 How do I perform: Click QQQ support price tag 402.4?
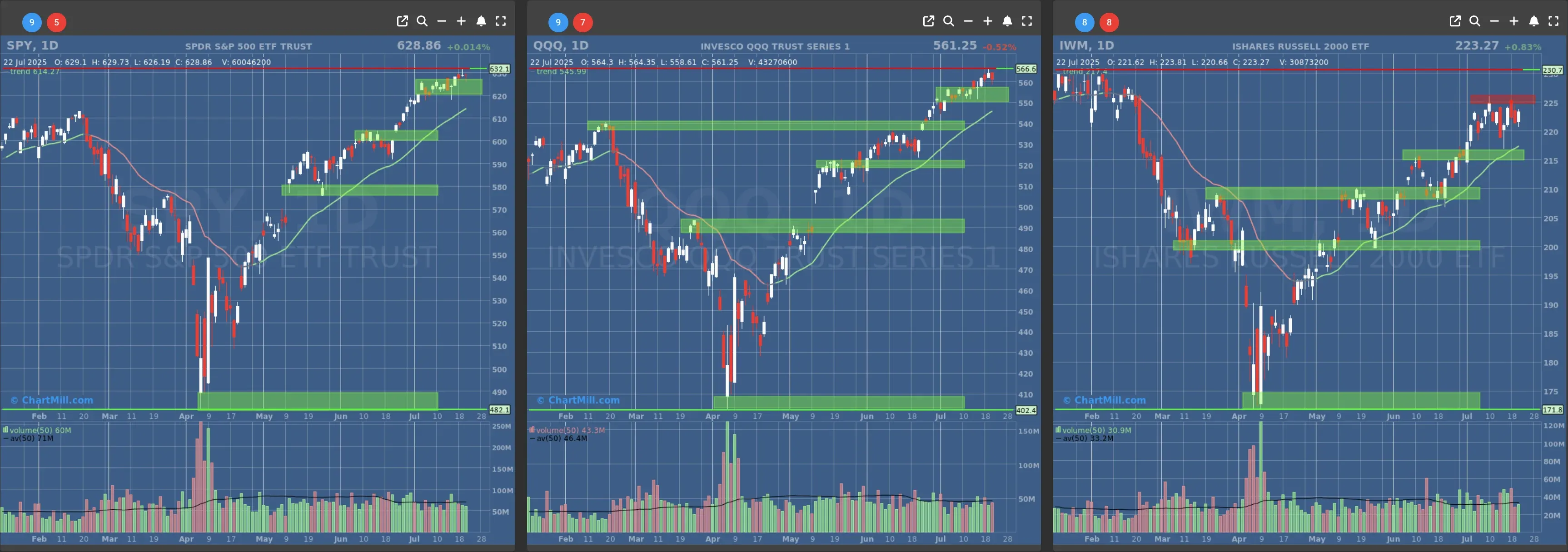1025,410
